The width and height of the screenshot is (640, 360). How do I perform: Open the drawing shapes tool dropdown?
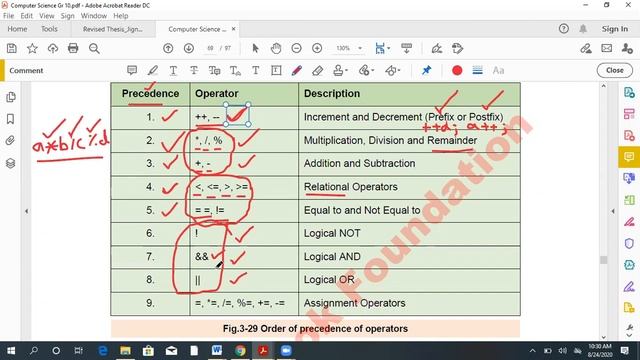(x=393, y=70)
